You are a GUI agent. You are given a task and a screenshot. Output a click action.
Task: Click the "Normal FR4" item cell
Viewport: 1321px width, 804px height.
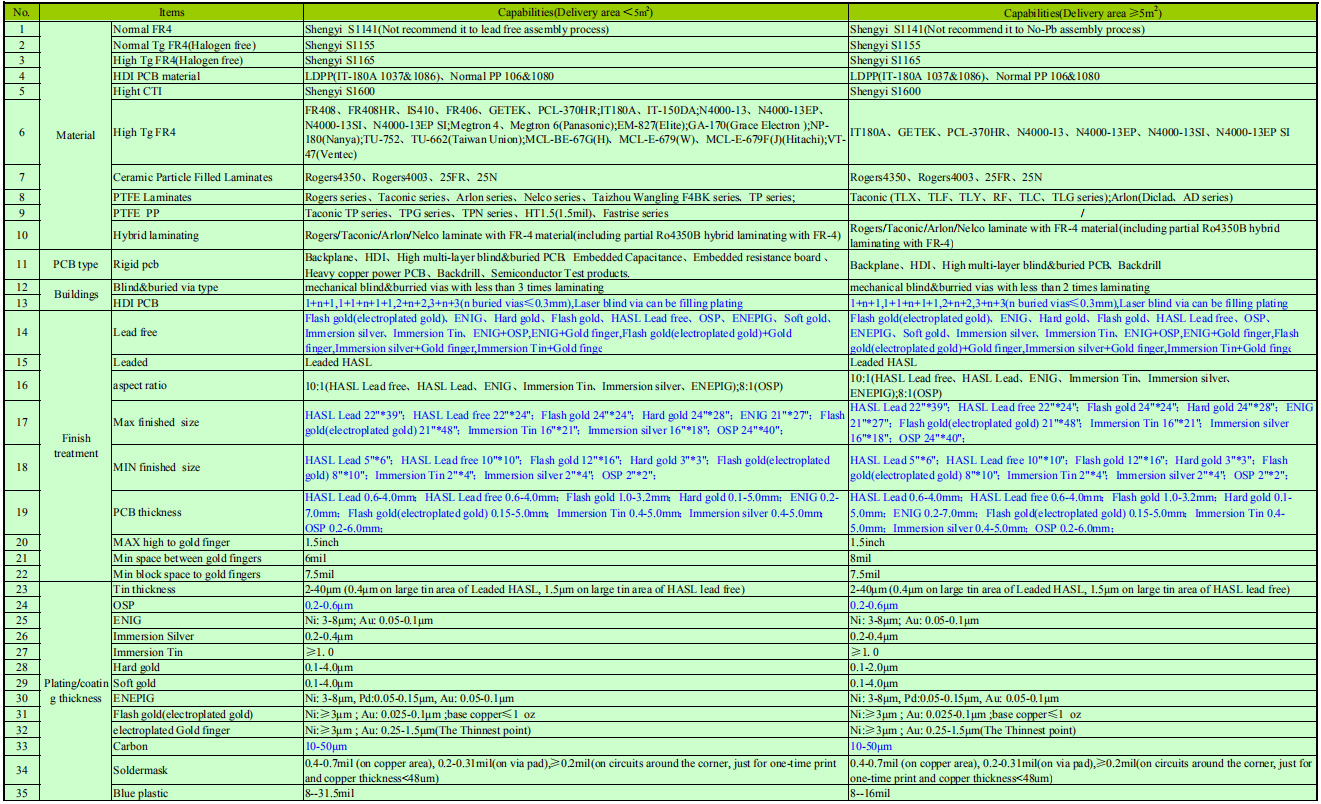(205, 29)
